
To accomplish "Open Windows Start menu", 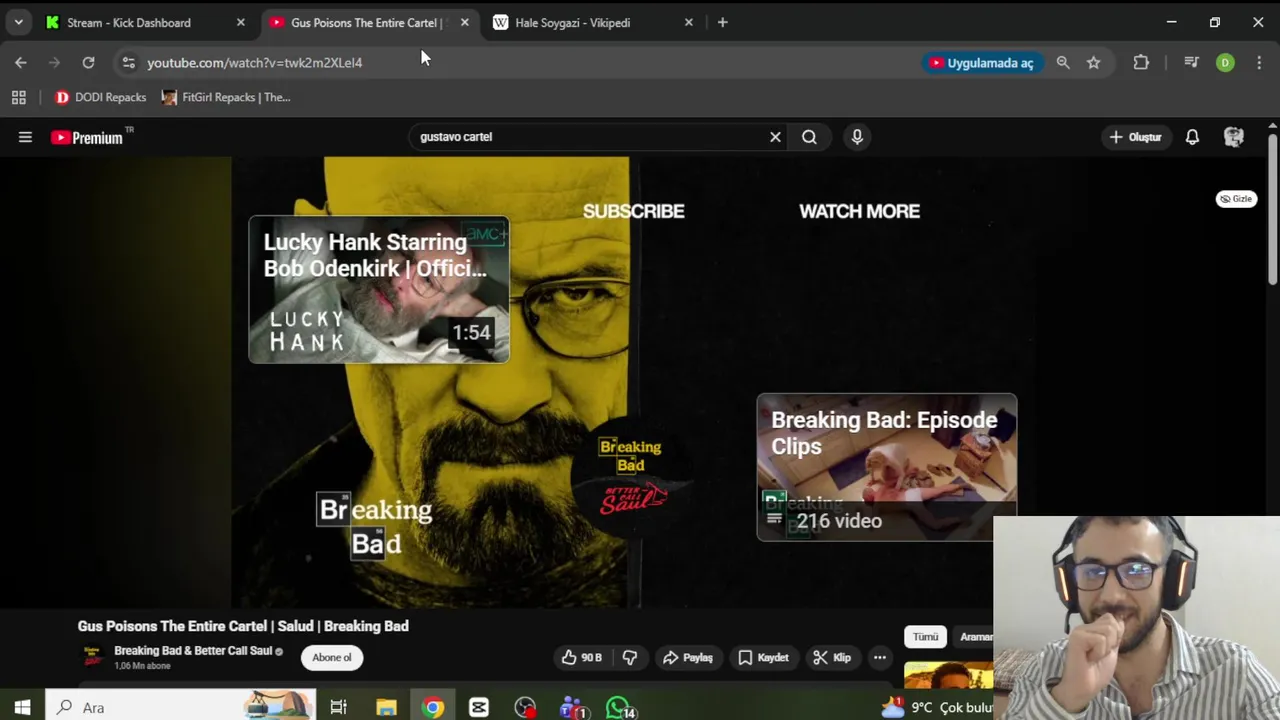I will click(x=22, y=707).
